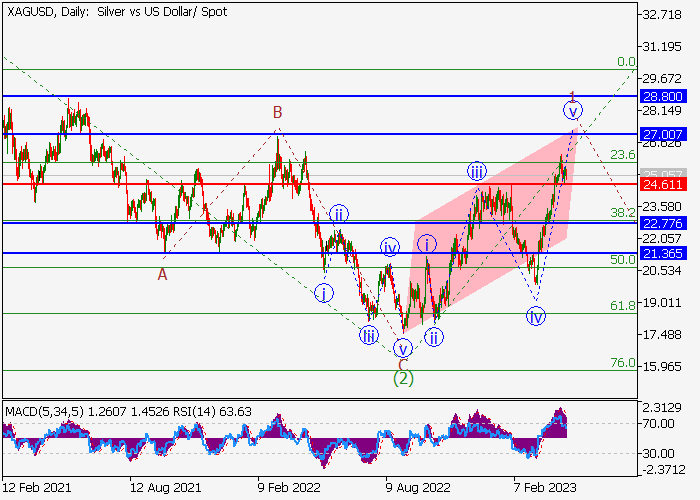Select the MACD(5,34,5) indicator label
The image size is (700, 500).
click(x=46, y=410)
